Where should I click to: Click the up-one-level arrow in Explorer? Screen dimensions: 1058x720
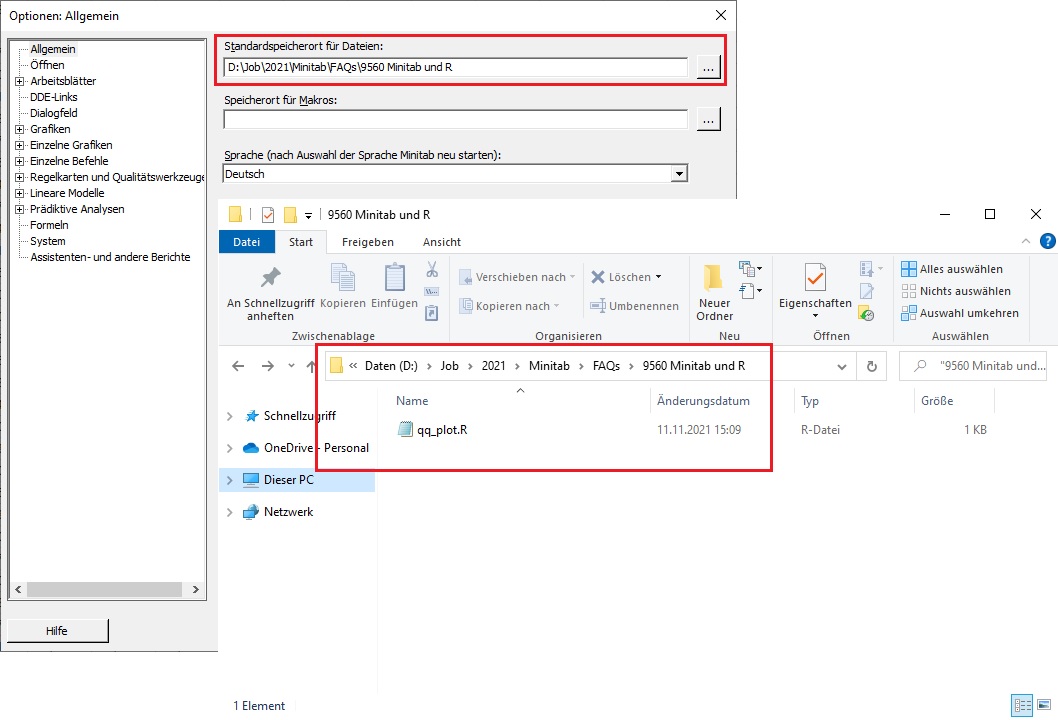311,366
